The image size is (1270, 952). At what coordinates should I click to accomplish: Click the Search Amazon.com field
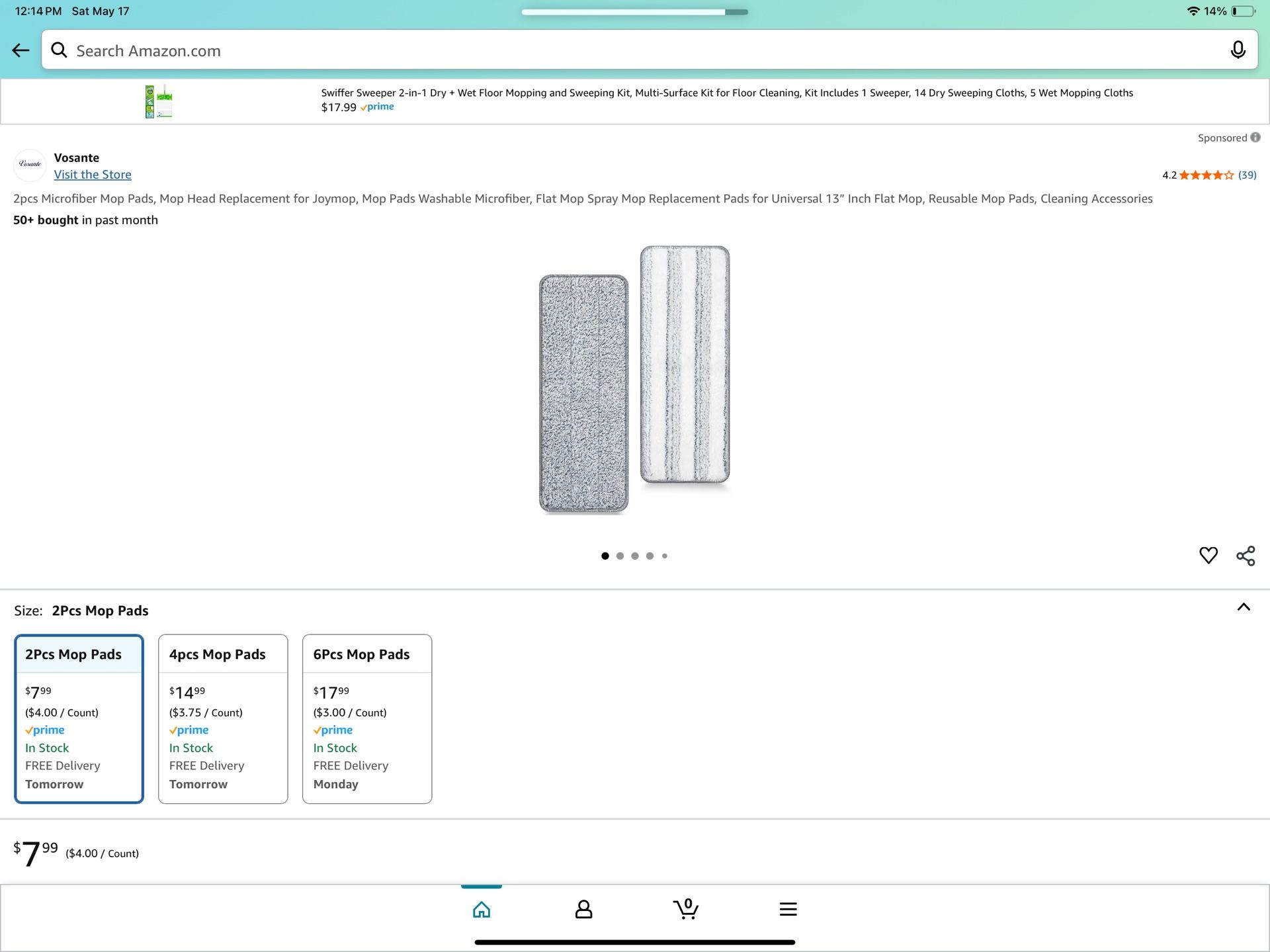[x=650, y=50]
